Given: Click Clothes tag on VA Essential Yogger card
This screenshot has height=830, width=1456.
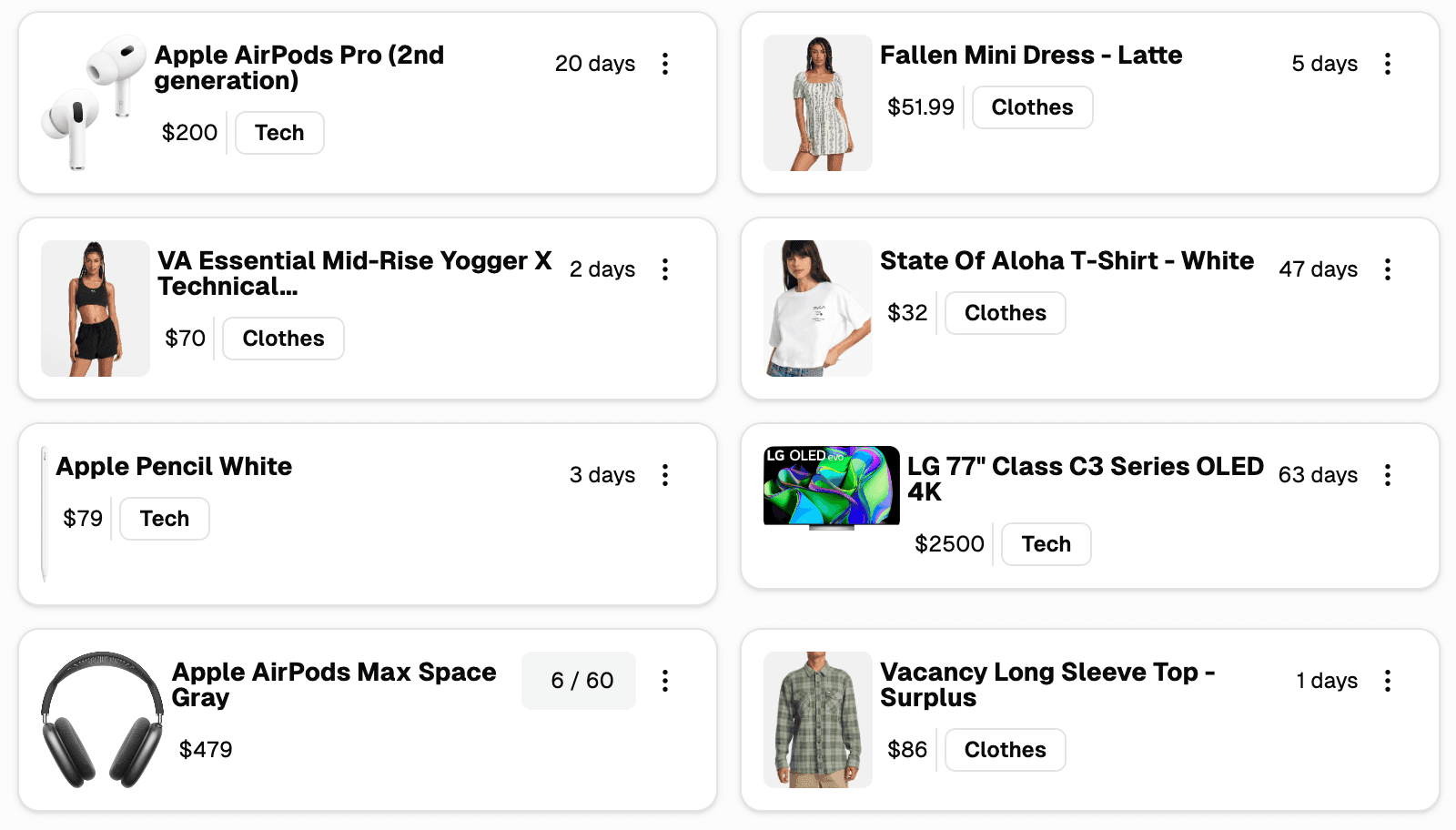Looking at the screenshot, I should [x=283, y=339].
